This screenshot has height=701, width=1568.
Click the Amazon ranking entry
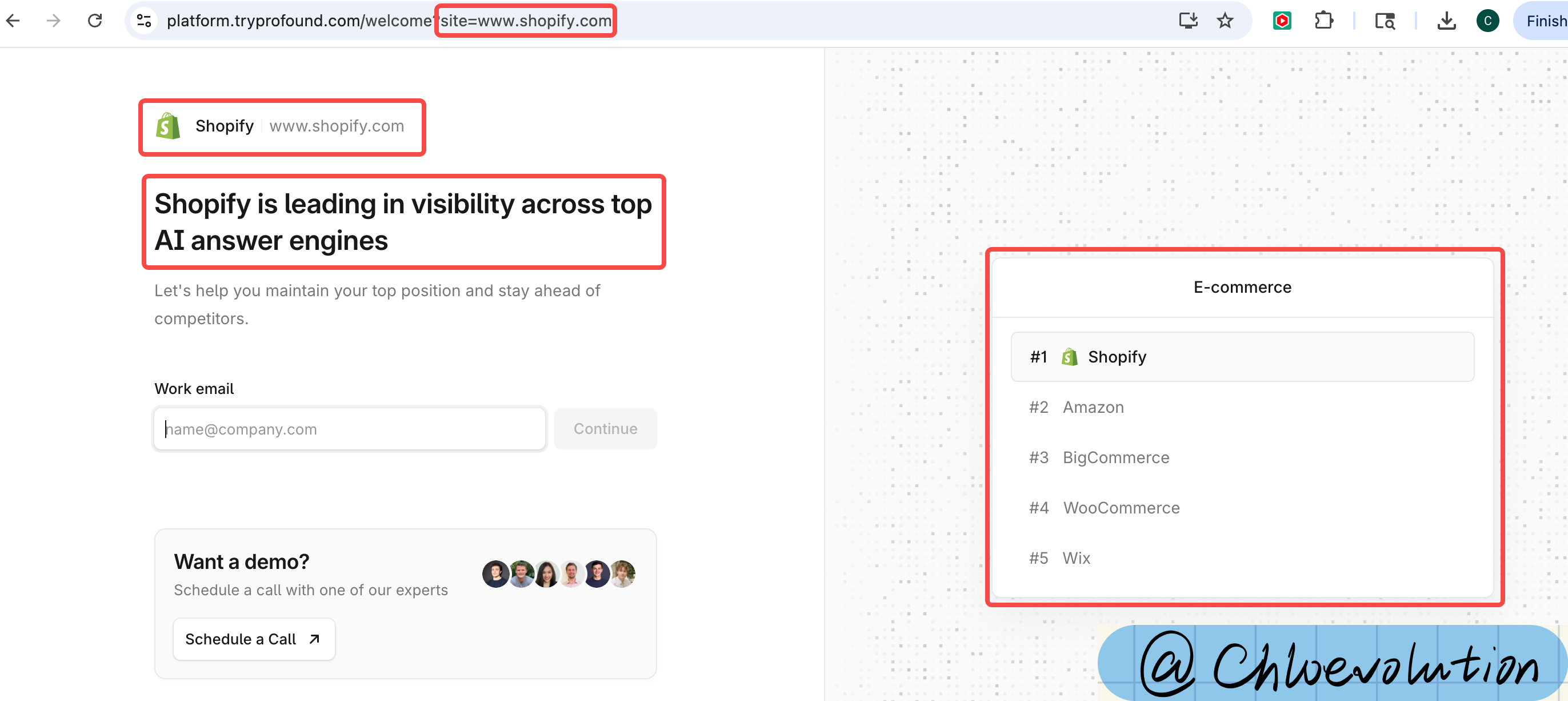1093,407
